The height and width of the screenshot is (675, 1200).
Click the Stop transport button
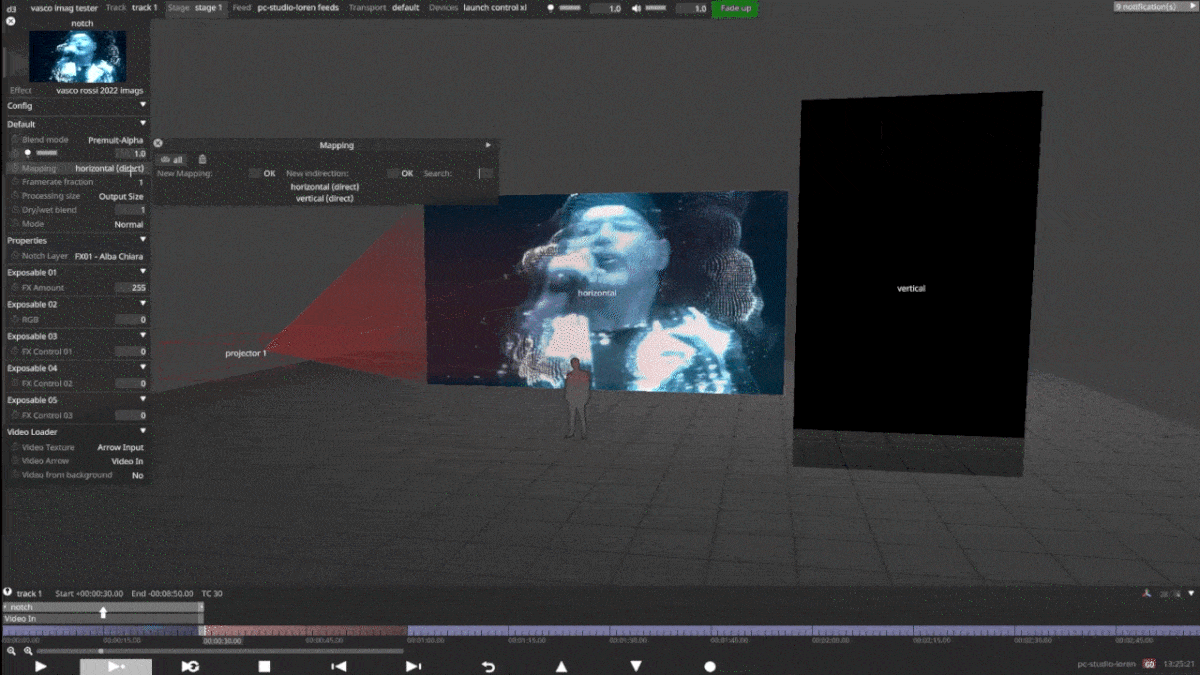click(x=265, y=666)
